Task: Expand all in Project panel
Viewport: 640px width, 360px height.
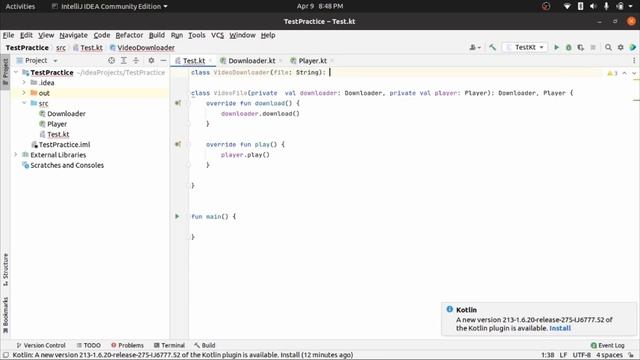Action: (x=124, y=60)
